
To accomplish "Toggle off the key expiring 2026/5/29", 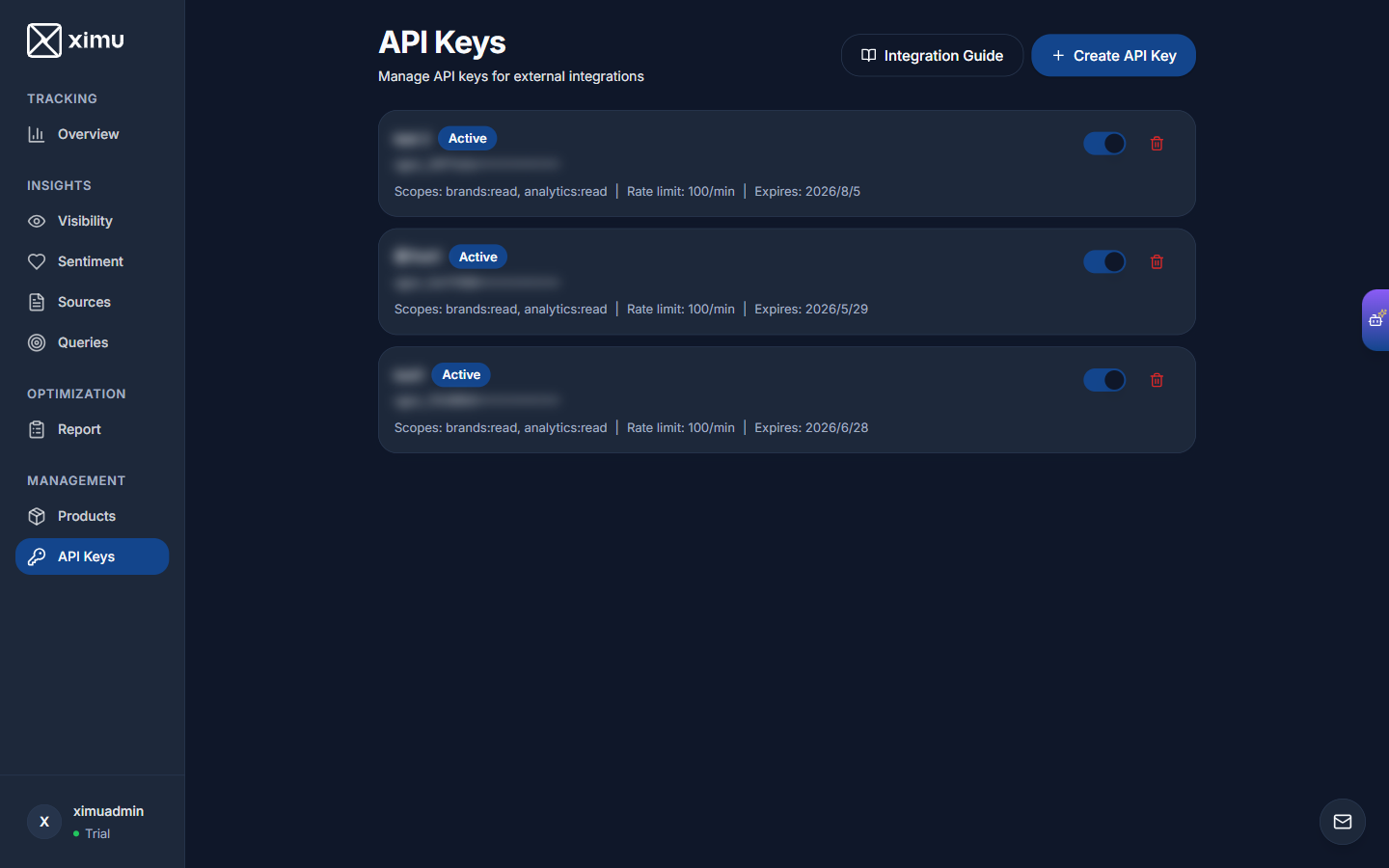I will coord(1104,261).
